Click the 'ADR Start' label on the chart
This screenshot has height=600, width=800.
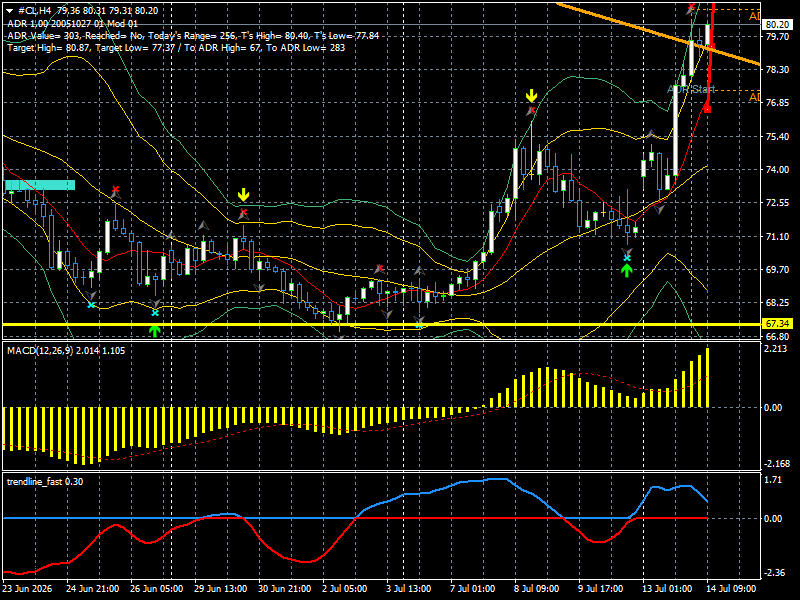[691, 89]
